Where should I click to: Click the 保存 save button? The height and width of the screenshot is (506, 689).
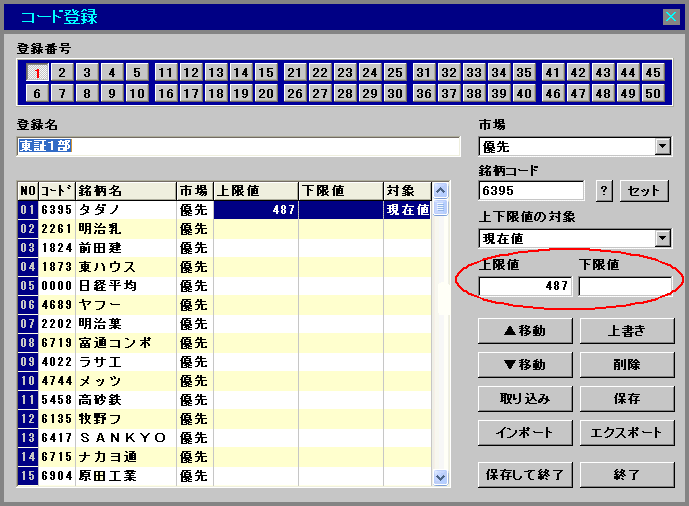[x=627, y=399]
